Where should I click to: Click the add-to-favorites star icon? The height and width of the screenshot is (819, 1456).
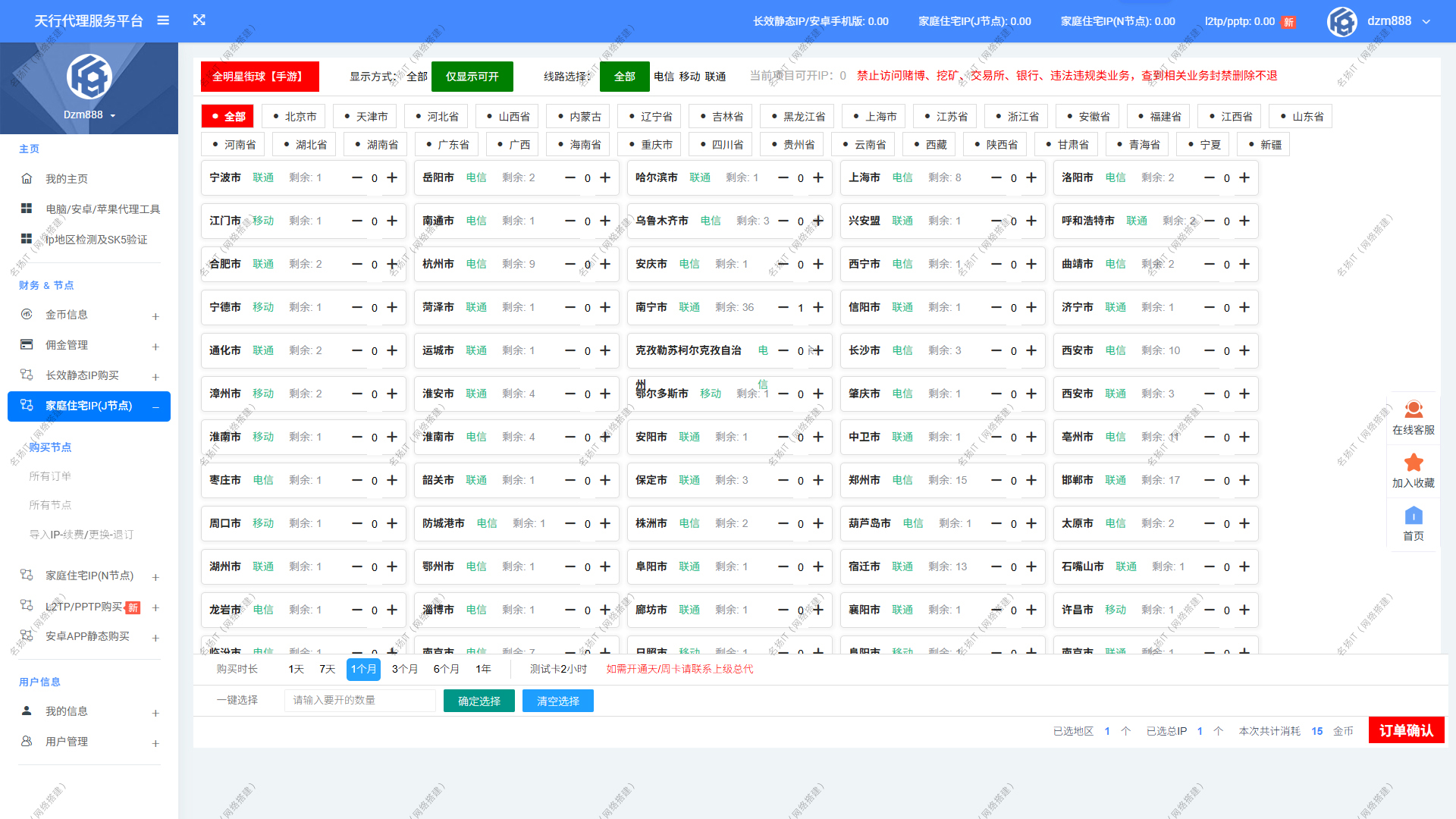[x=1413, y=463]
